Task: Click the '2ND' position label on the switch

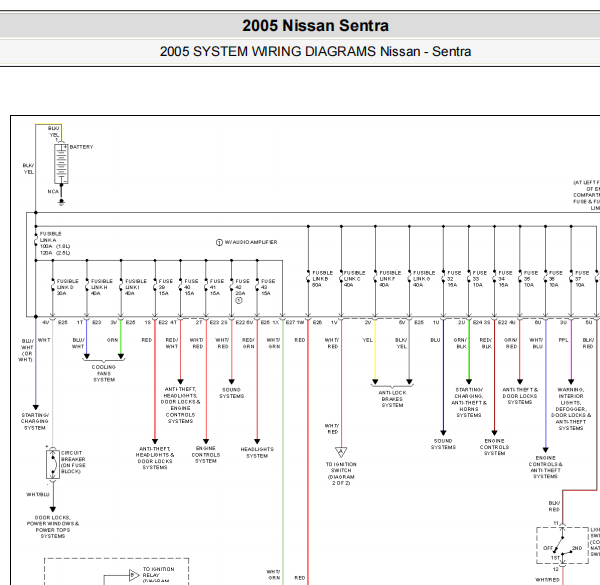Action: [x=577, y=548]
